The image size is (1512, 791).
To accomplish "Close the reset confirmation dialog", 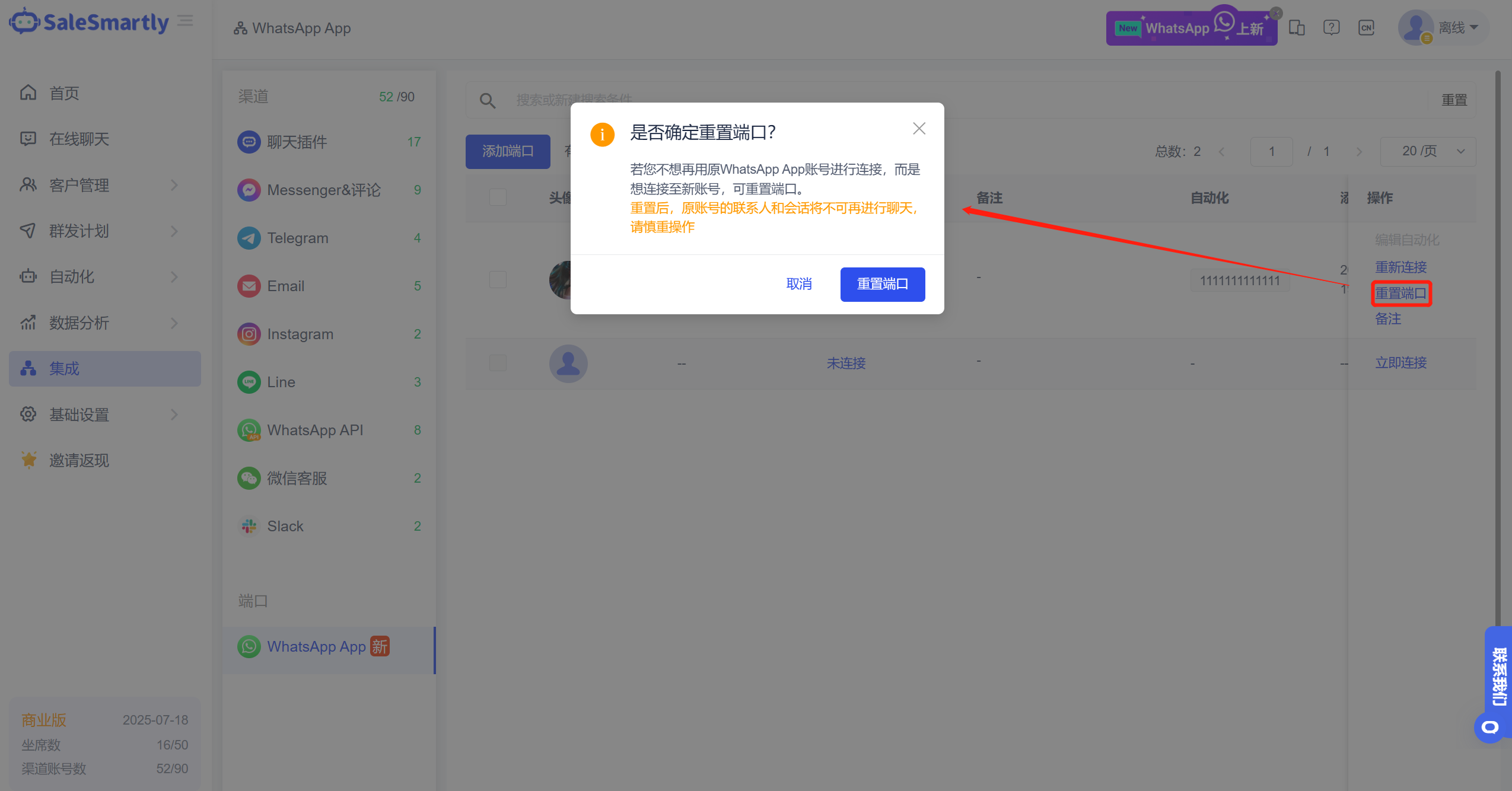I will [x=919, y=129].
